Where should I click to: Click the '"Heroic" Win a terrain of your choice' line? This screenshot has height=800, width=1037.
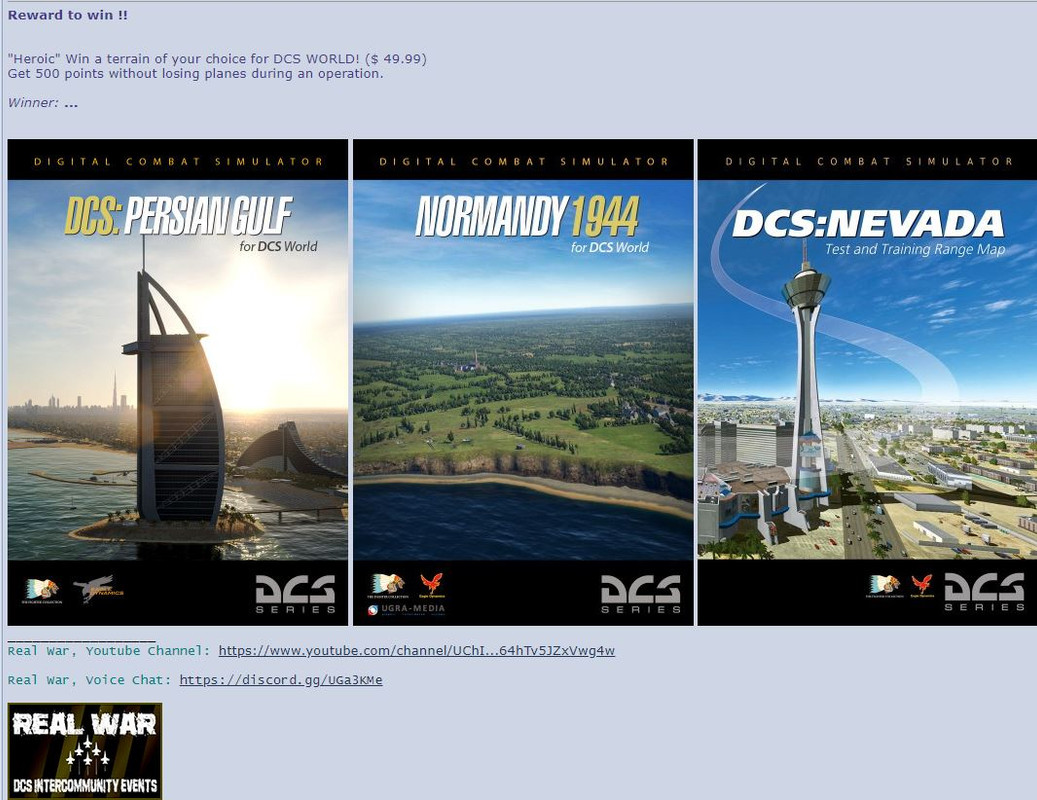[x=217, y=58]
